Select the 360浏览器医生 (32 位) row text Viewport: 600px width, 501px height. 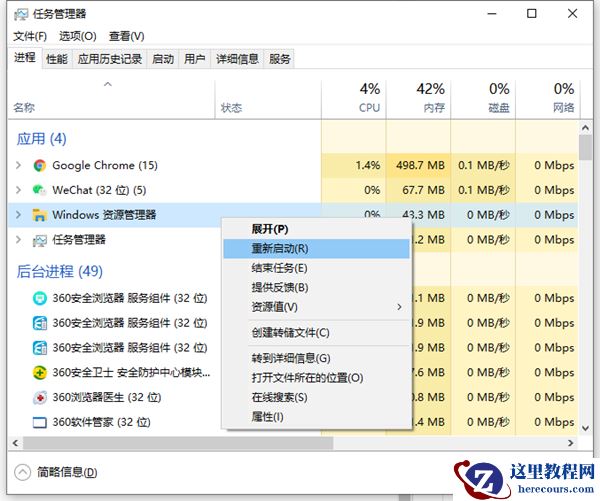coord(107,397)
